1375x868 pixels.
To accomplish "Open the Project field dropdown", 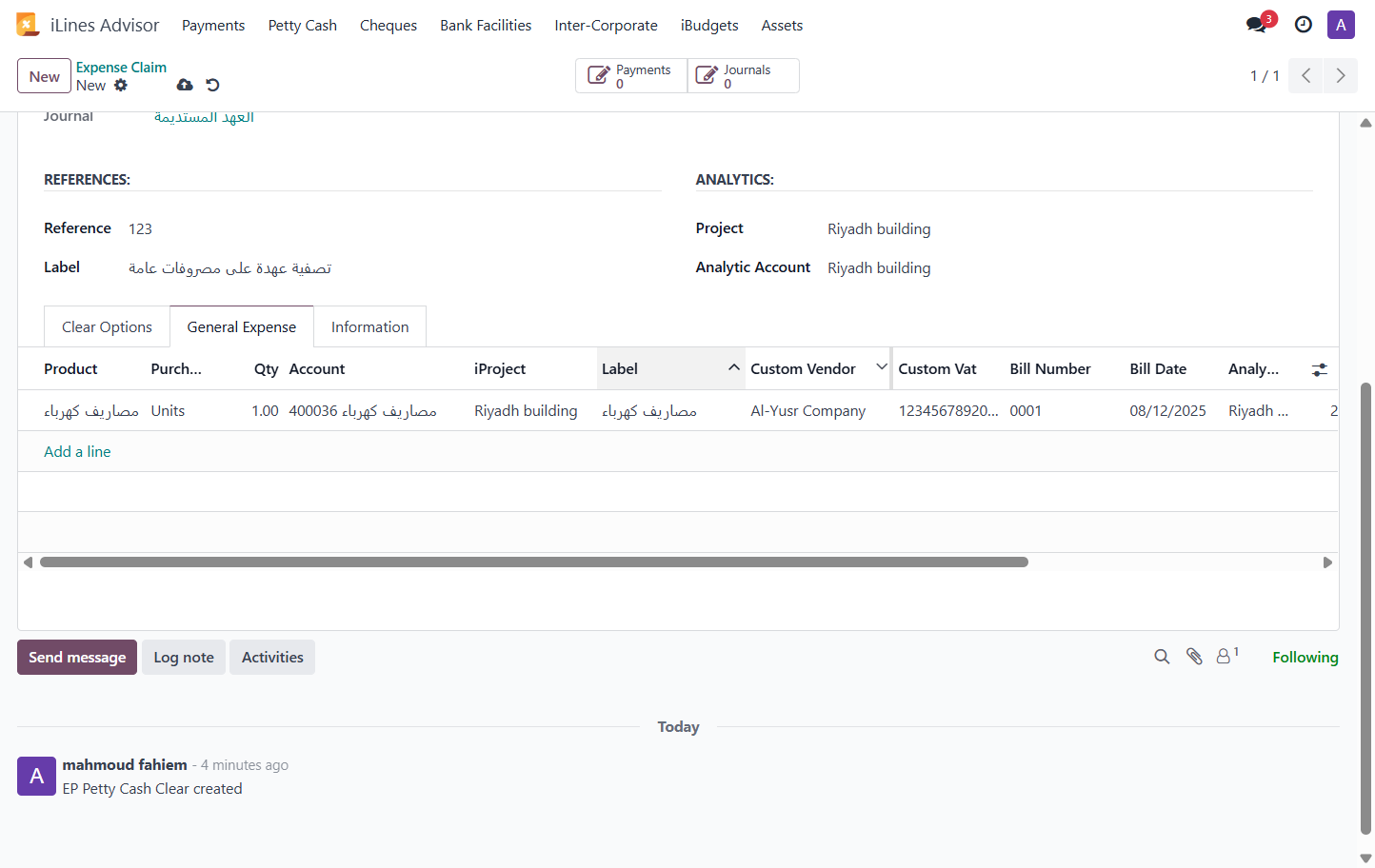I will point(1069,229).
